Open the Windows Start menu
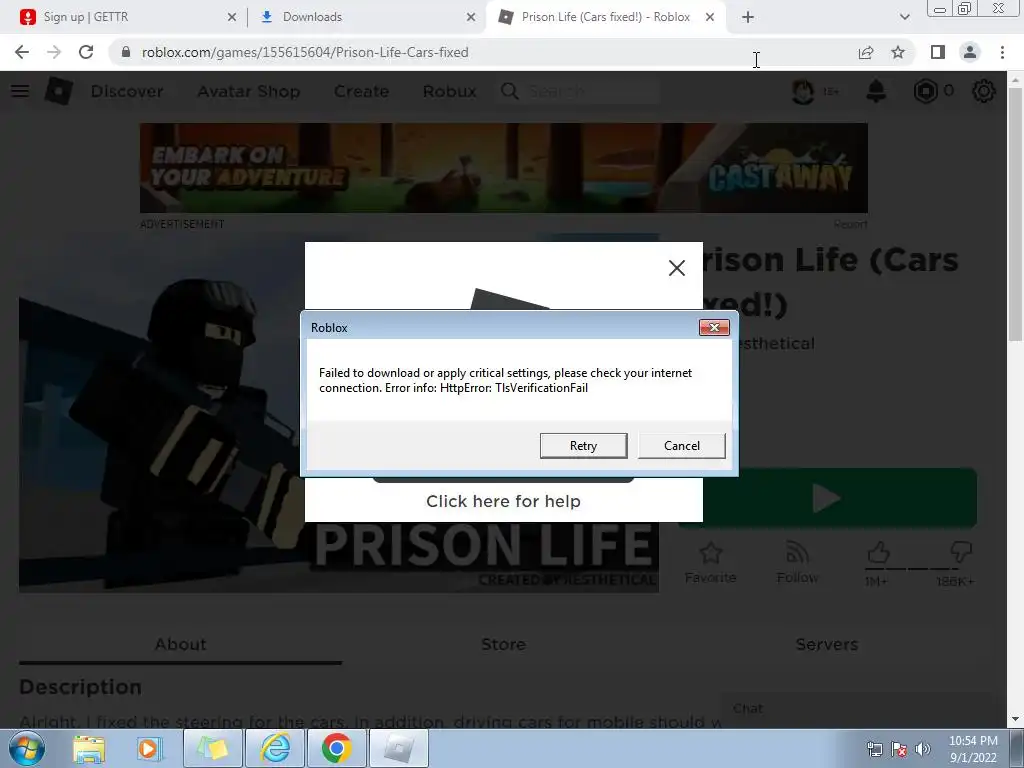Viewport: 1024px width, 768px height. [27, 748]
